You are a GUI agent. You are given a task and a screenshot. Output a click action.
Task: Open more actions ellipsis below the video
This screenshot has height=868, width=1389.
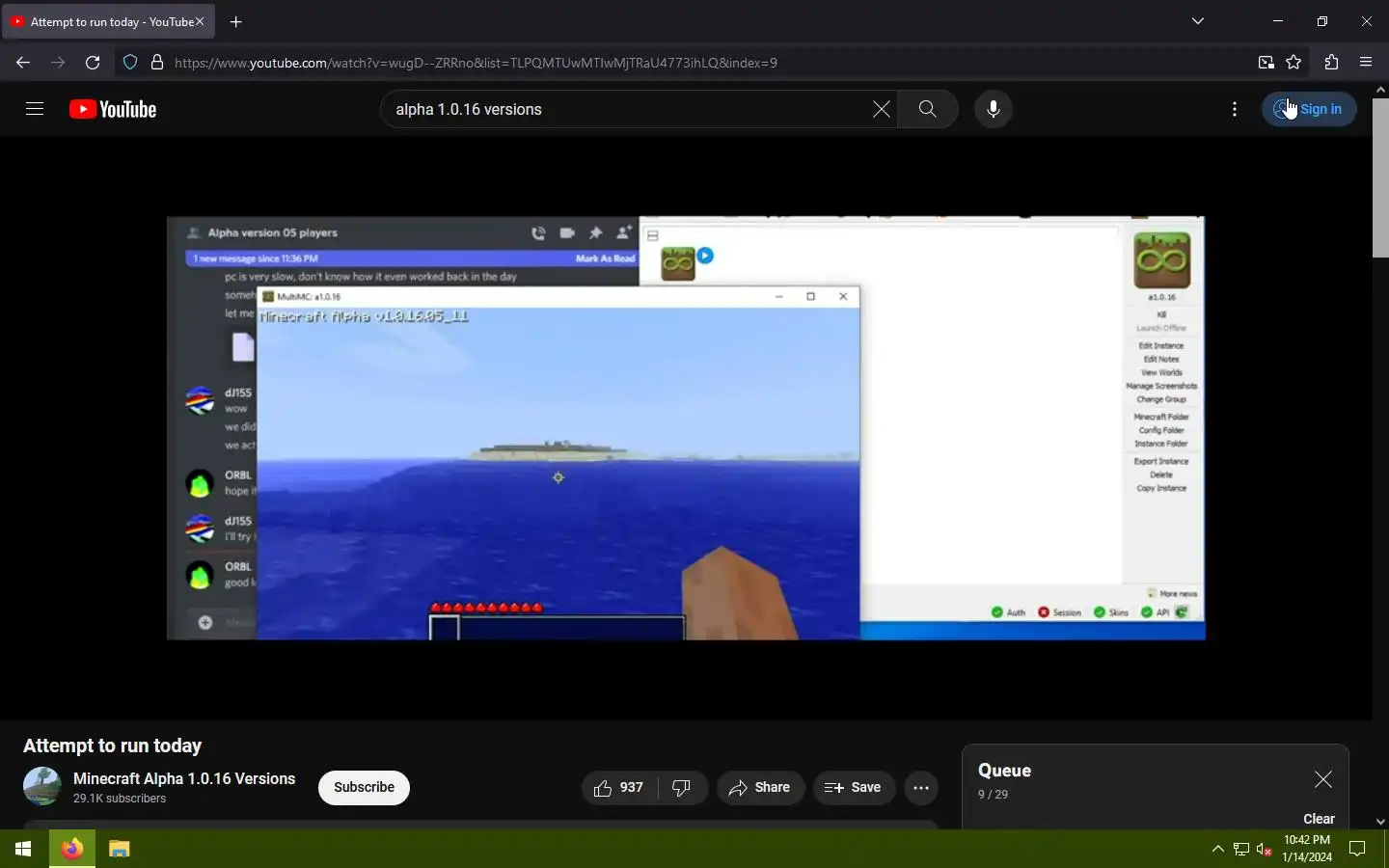[921, 788]
